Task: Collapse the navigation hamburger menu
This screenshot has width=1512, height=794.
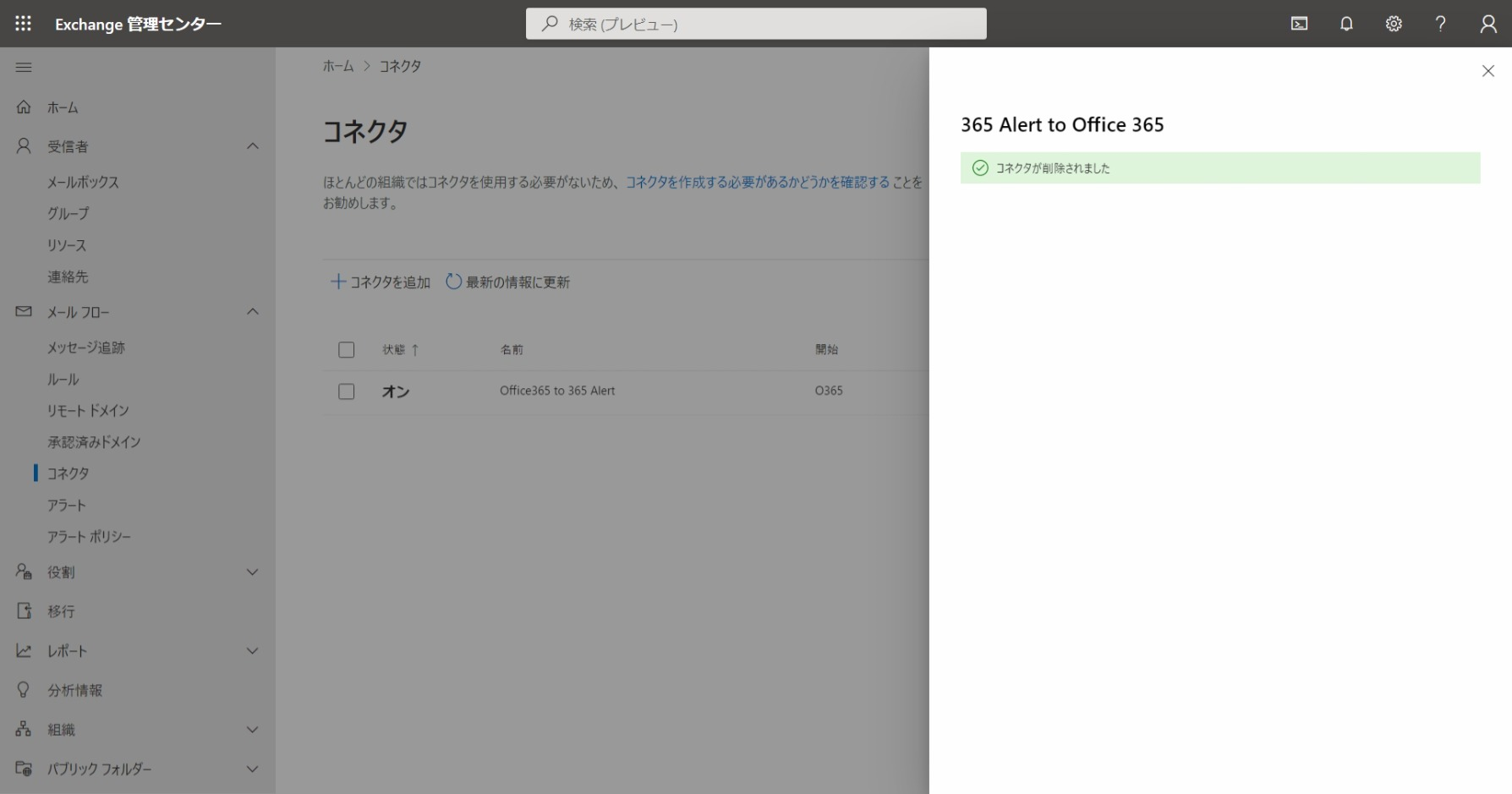Action: pyautogui.click(x=24, y=68)
